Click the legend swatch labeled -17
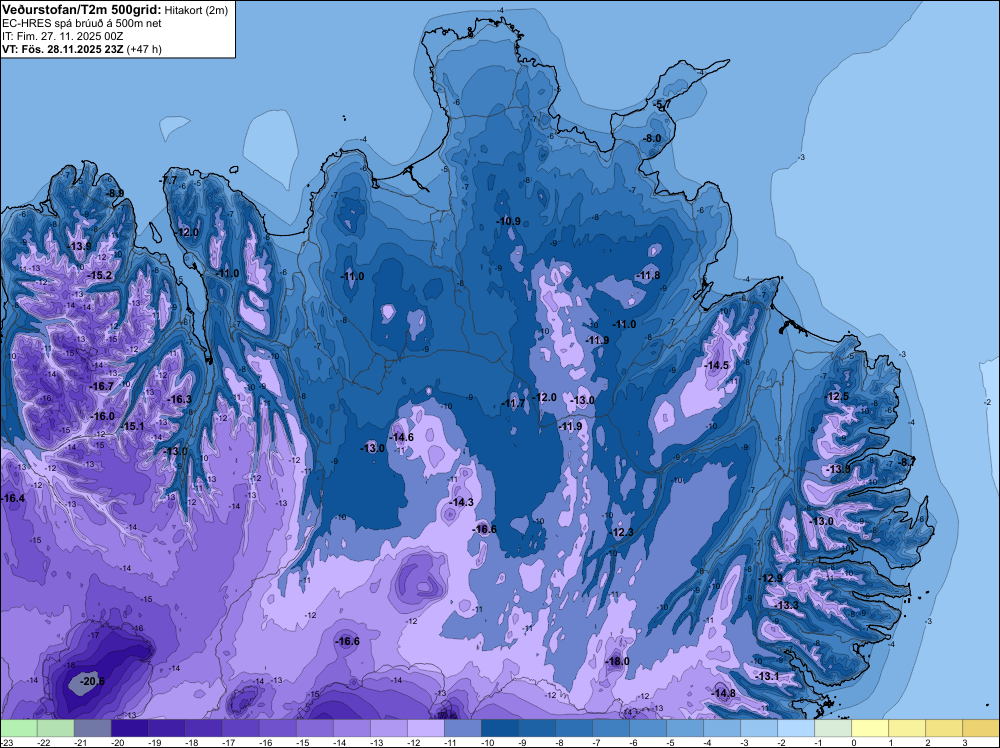Image resolution: width=1000 pixels, height=748 pixels. point(240,728)
